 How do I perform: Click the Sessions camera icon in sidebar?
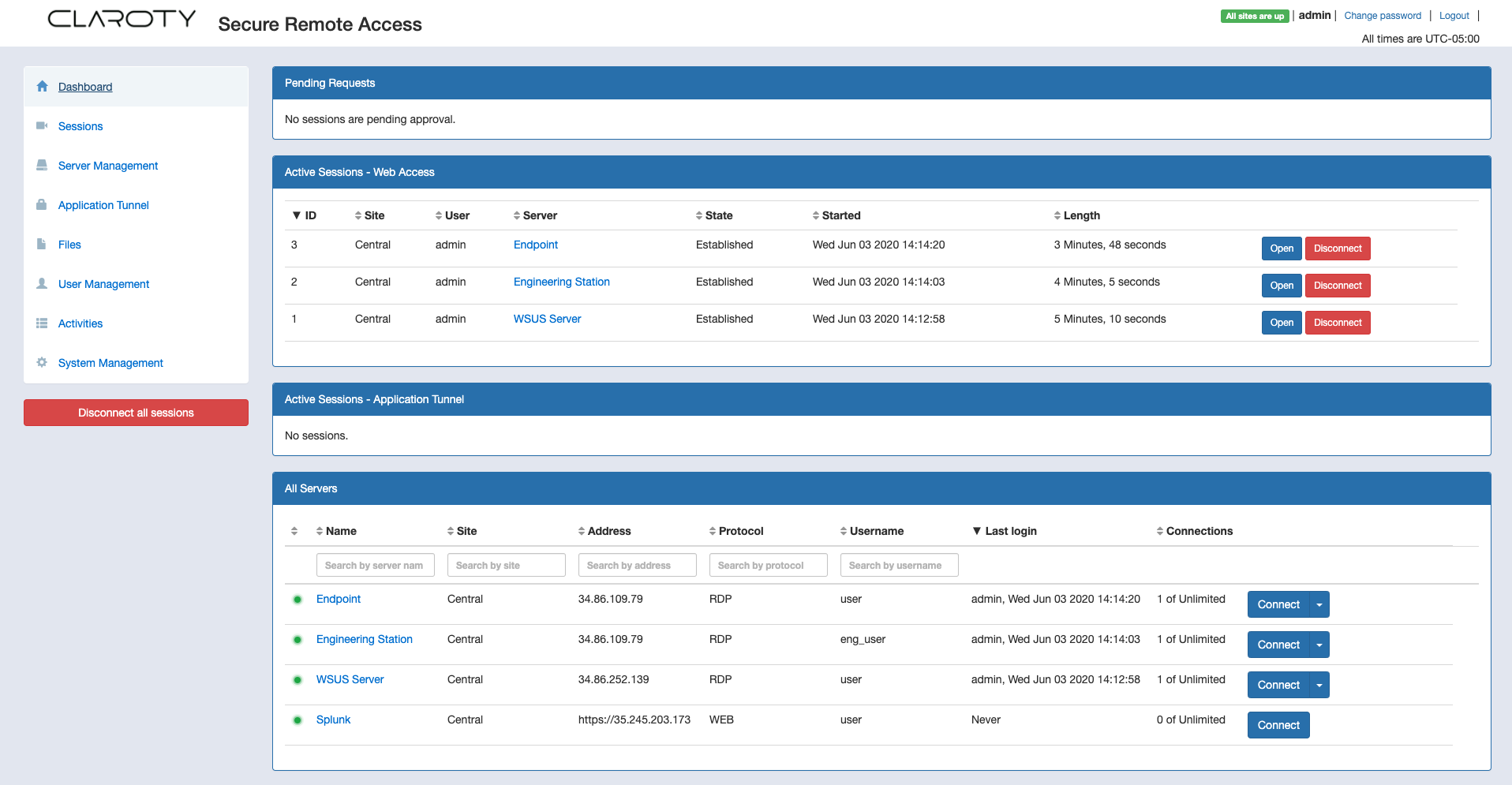click(41, 125)
